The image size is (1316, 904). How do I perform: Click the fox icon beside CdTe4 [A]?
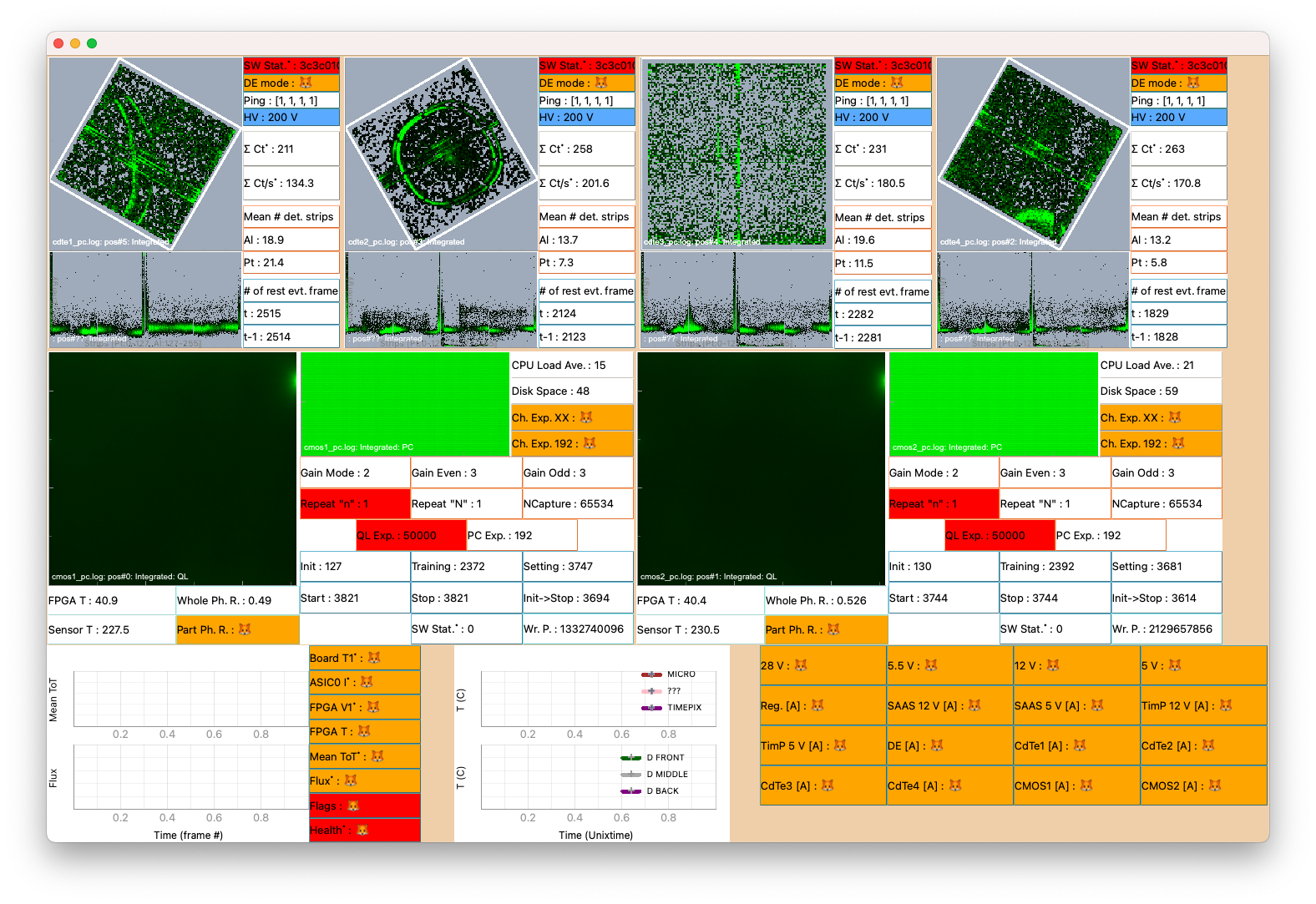click(955, 785)
